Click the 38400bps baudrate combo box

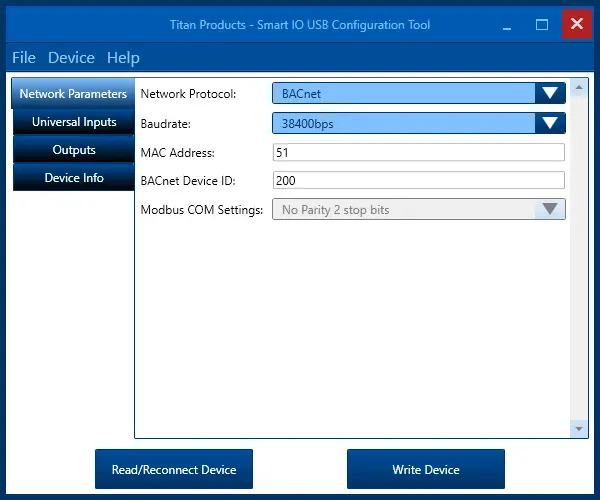pos(403,123)
